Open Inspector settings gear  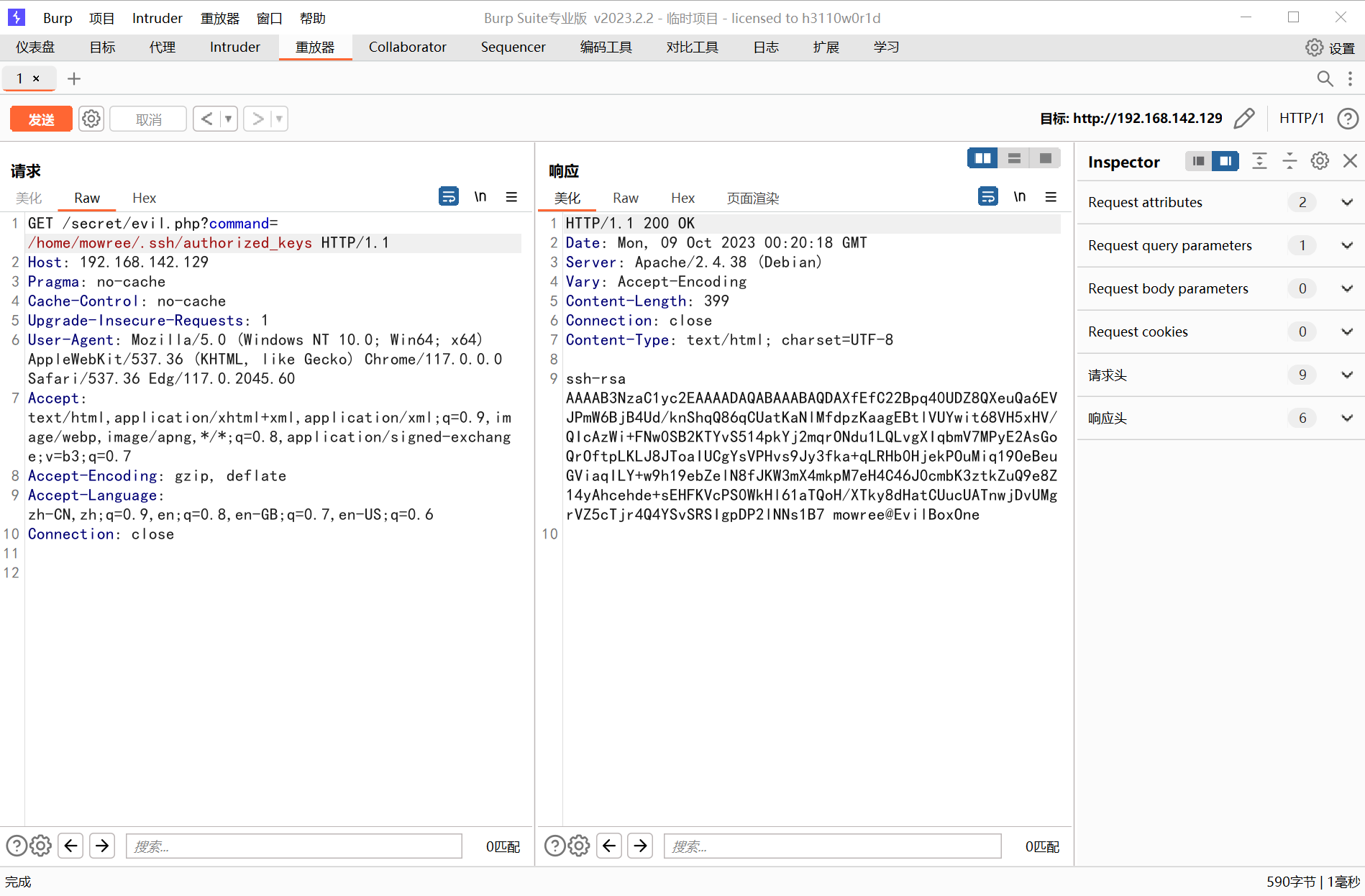coord(1320,161)
